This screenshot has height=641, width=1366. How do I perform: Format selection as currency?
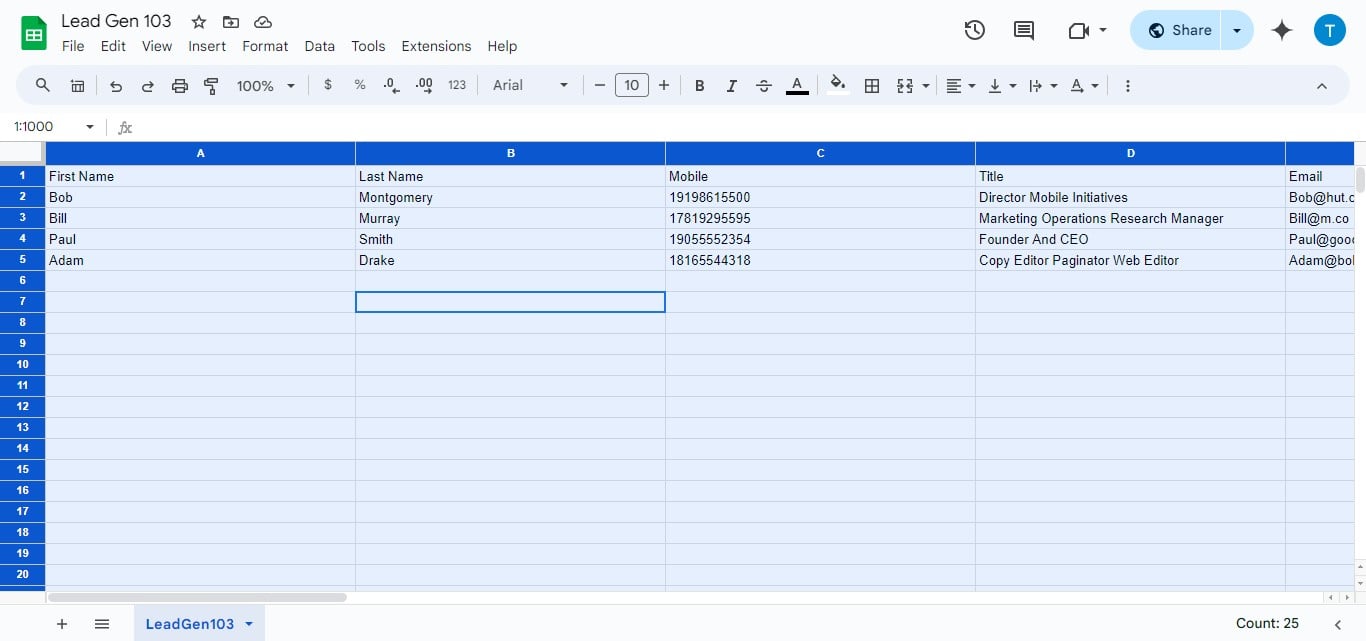(x=328, y=85)
